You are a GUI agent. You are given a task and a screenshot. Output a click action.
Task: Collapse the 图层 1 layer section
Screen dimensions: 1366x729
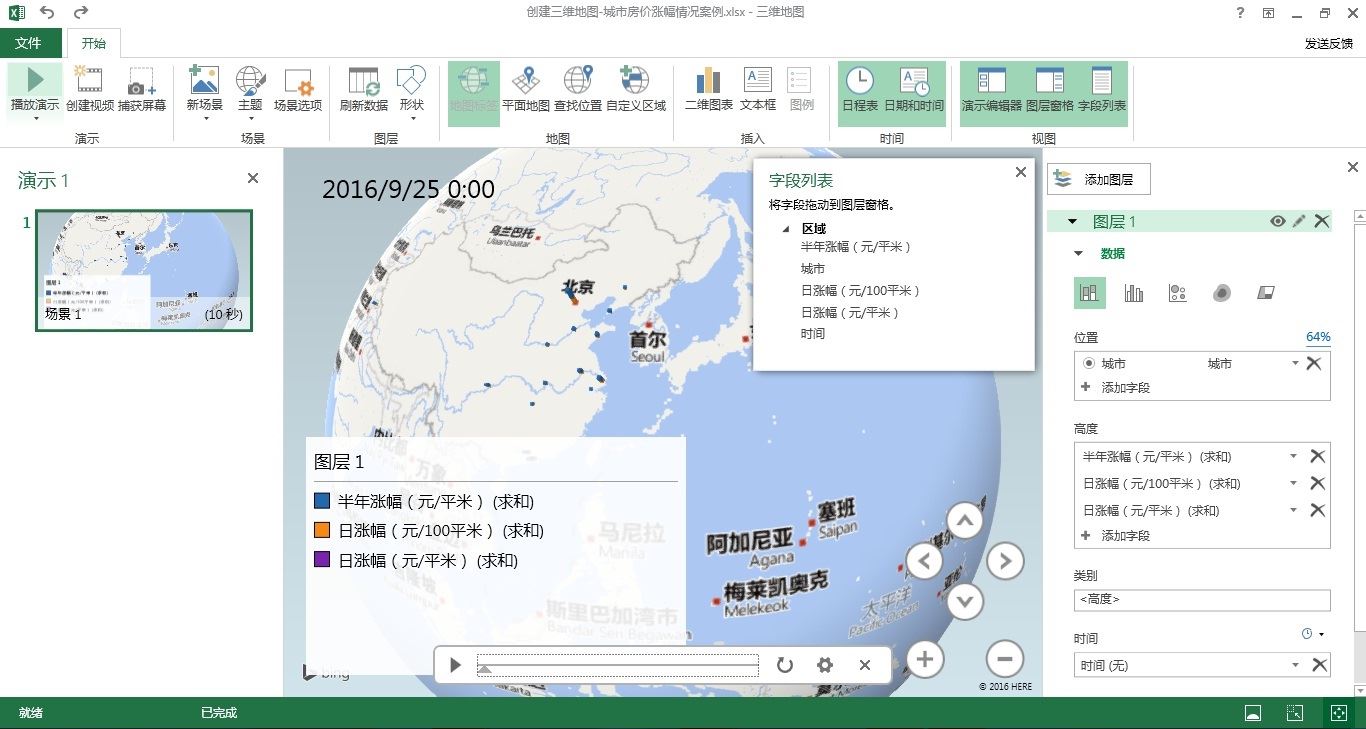point(1072,222)
